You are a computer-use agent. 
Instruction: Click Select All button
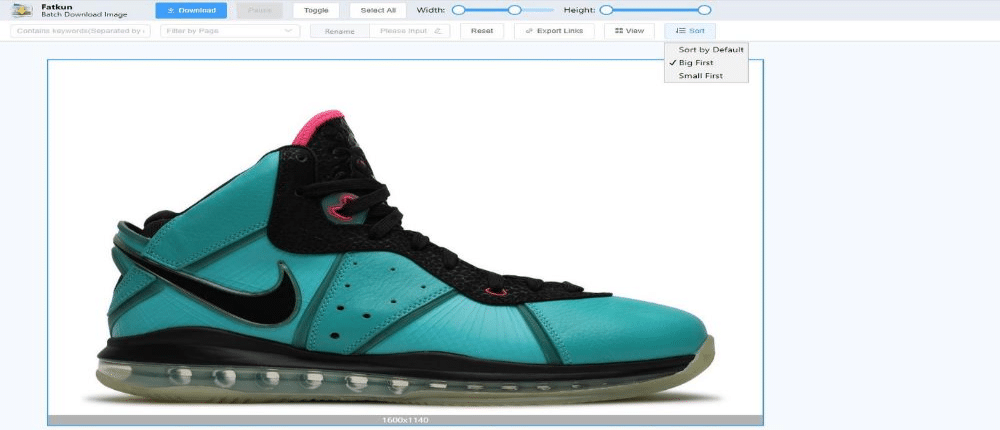(378, 10)
